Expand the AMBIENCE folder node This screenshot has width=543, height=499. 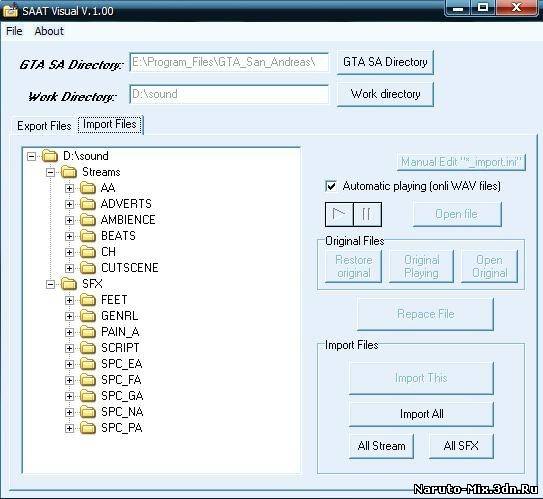click(x=69, y=220)
